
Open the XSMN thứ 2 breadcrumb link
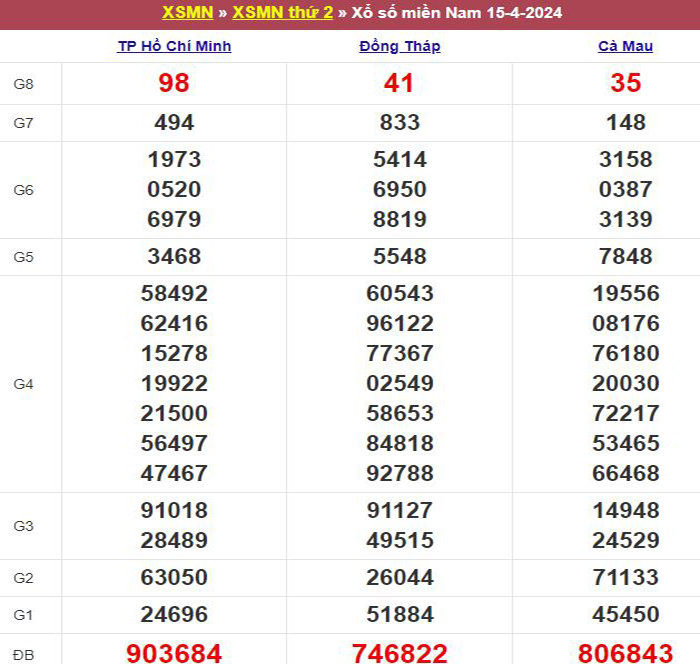point(283,13)
